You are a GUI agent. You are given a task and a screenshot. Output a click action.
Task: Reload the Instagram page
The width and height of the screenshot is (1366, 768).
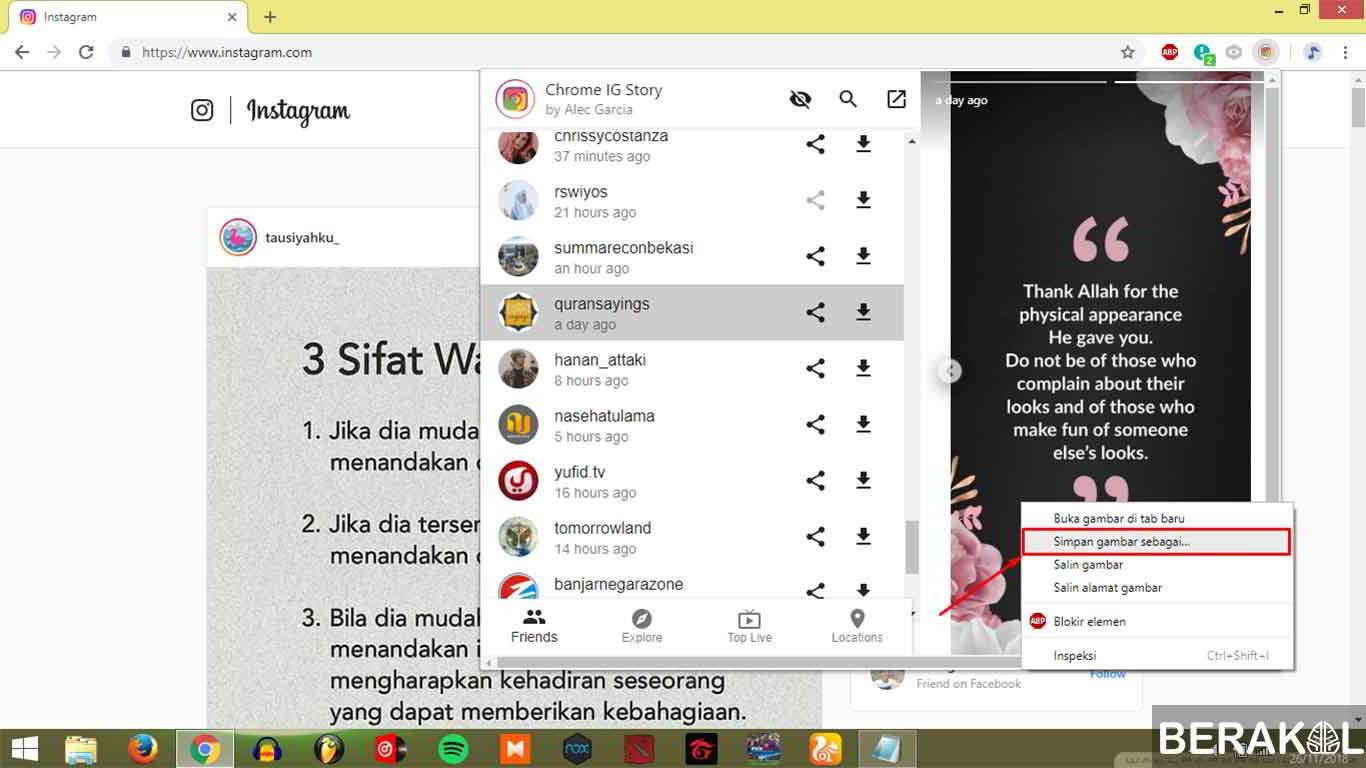coord(86,52)
